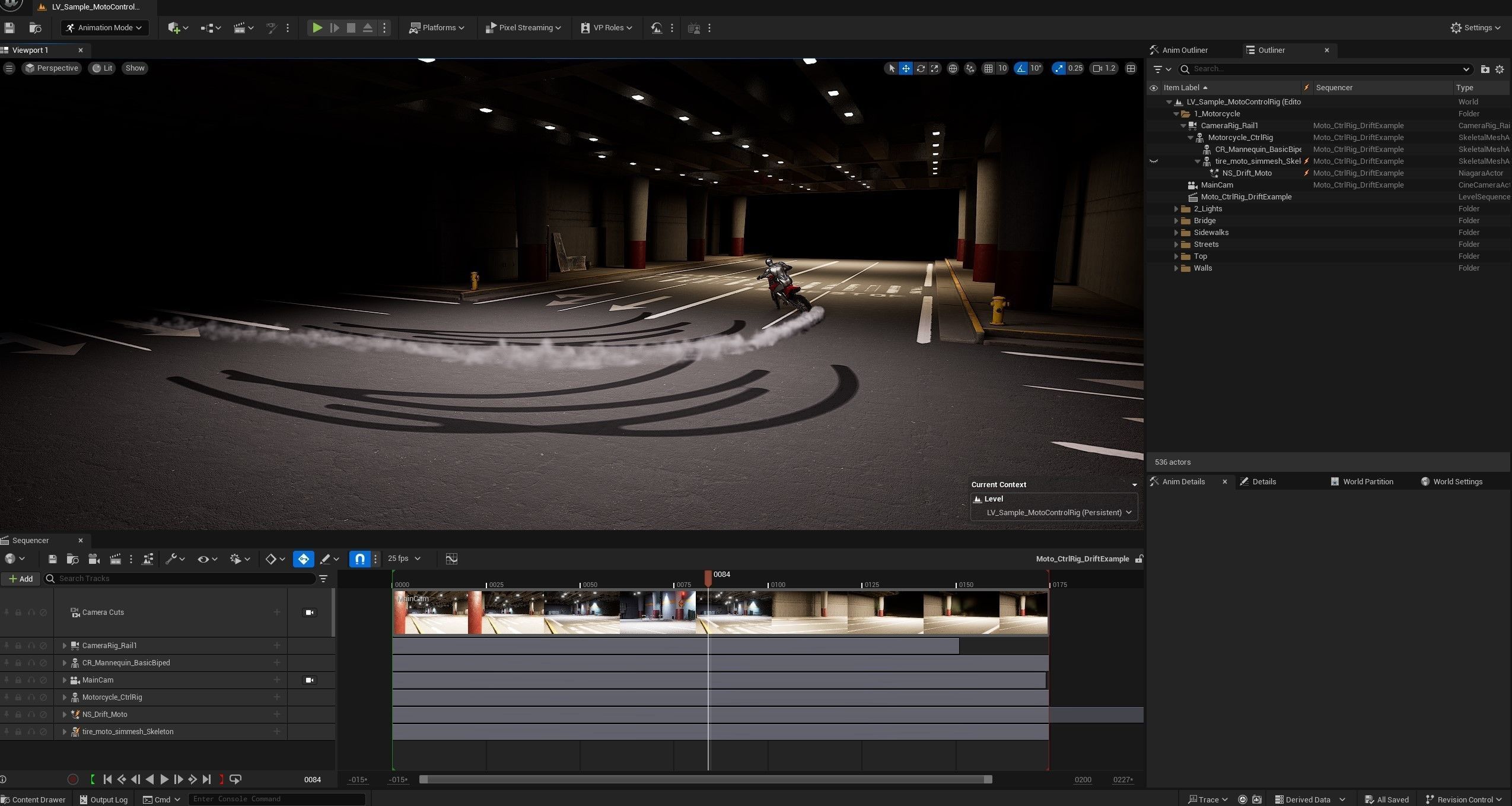
Task: Open the Animation Mode dropdown
Action: (104, 28)
